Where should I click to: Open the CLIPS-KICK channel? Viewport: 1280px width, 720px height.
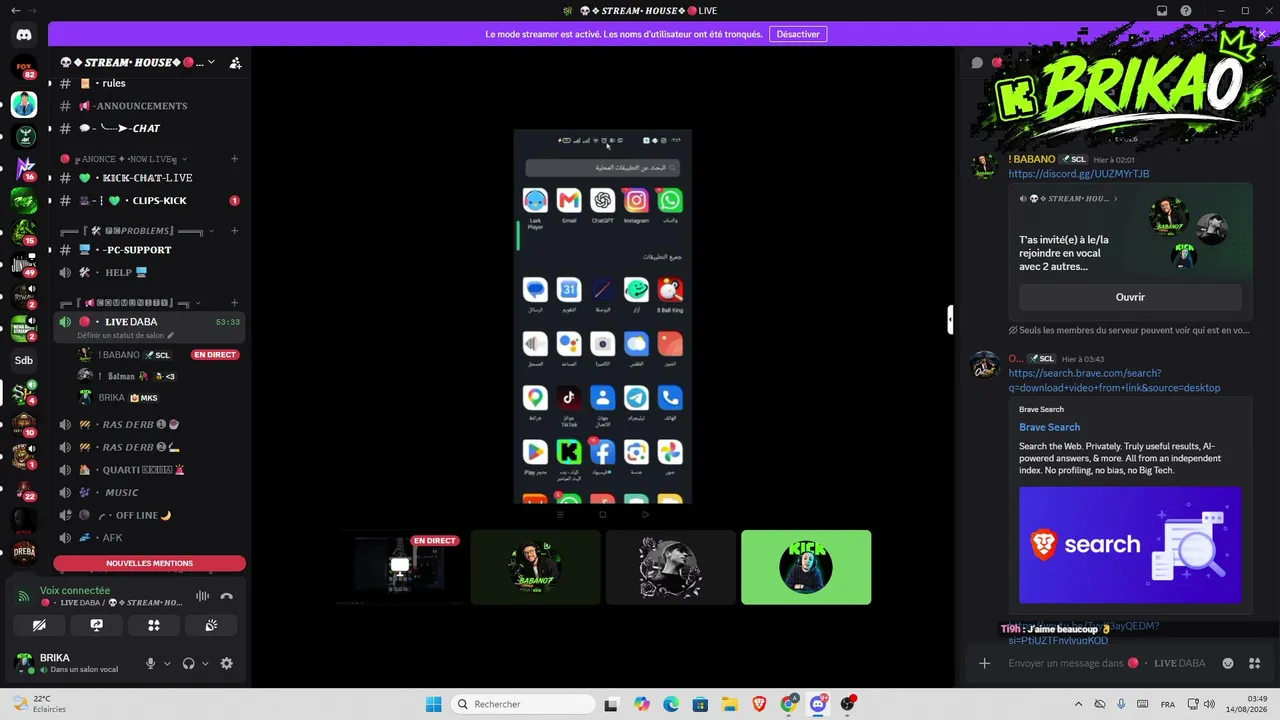[149, 200]
